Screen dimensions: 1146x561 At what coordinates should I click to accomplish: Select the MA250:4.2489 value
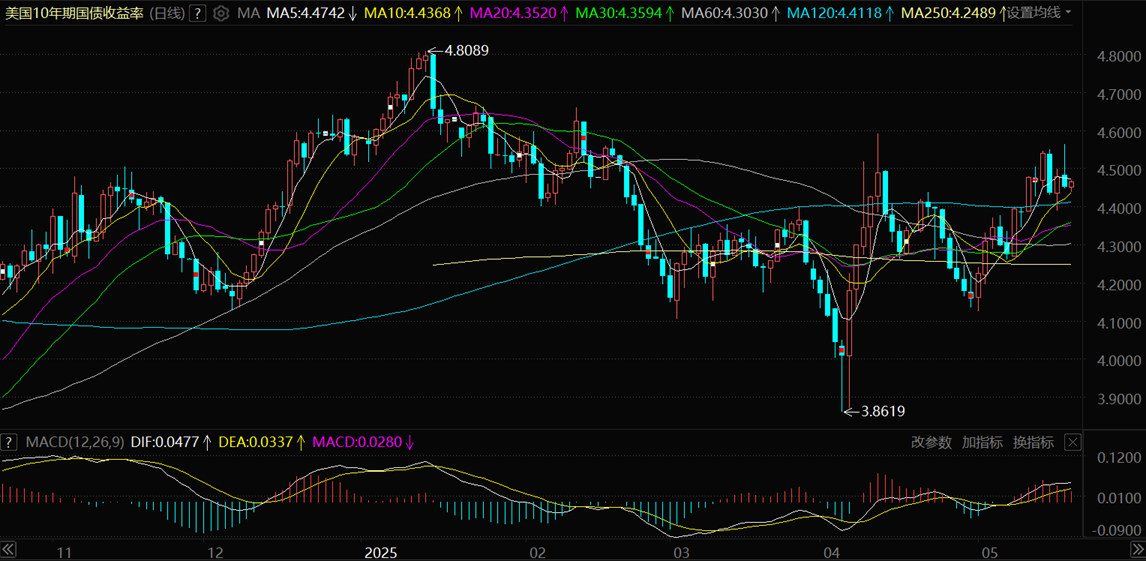pos(947,12)
